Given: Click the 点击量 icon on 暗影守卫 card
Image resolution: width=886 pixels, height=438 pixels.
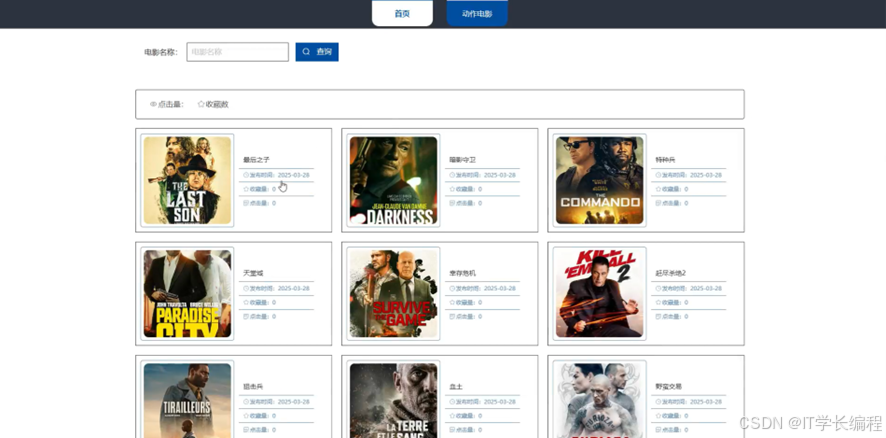Looking at the screenshot, I should tap(452, 203).
